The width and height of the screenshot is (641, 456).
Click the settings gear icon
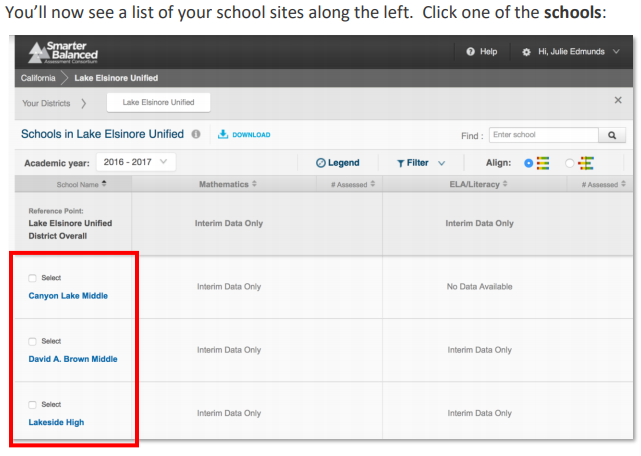pos(527,52)
